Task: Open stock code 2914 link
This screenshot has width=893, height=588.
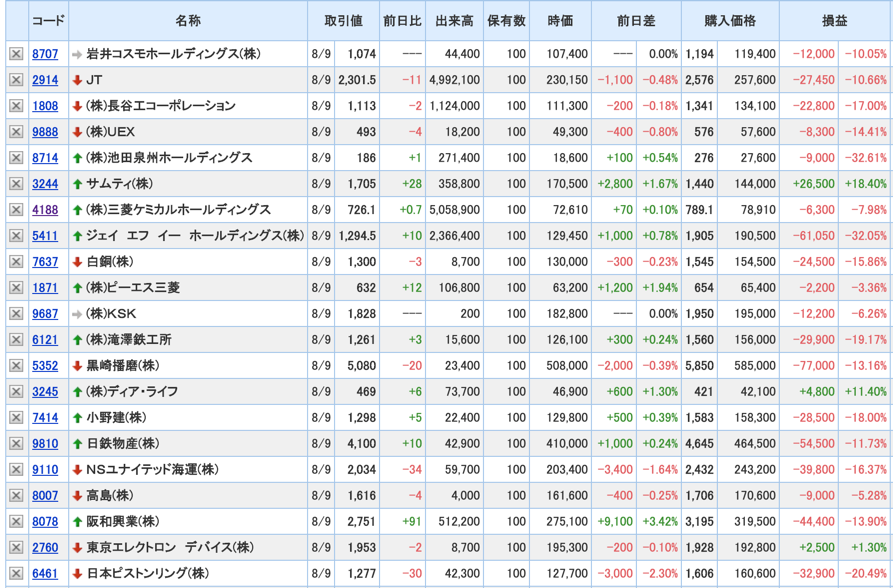Action: (45, 80)
